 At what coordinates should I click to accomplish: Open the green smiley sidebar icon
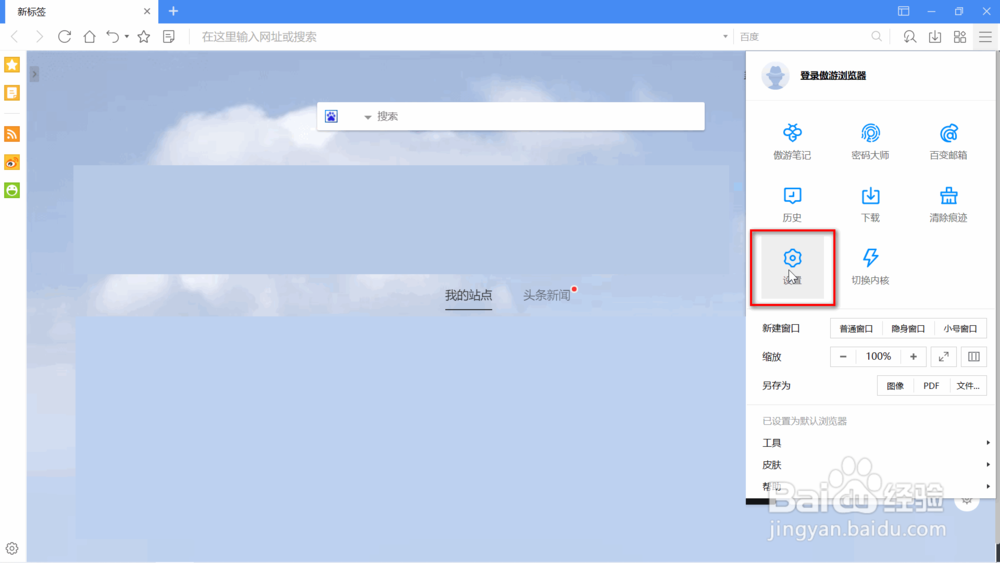[x=12, y=190]
